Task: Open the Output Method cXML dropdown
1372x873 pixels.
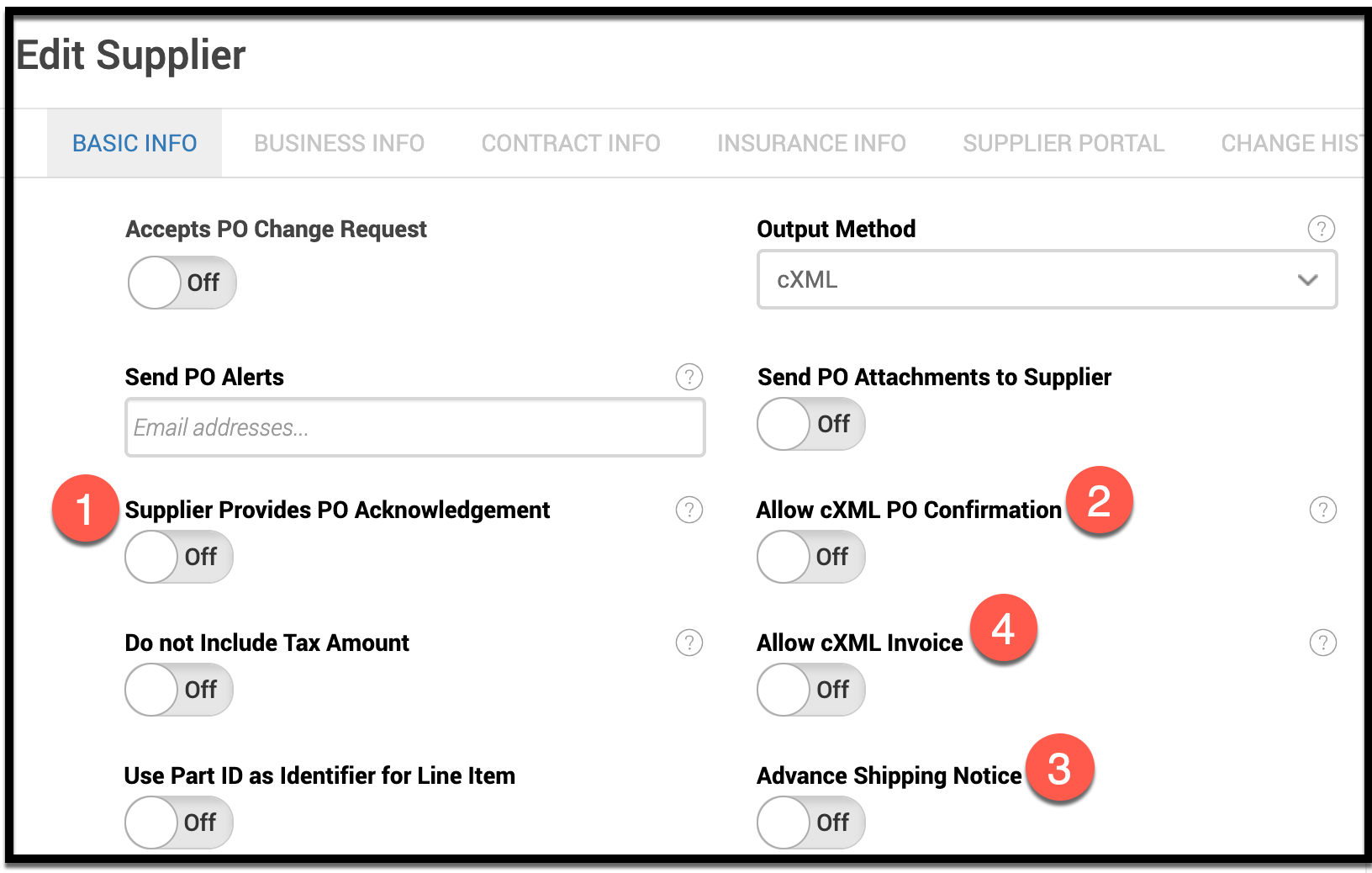Action: tap(1047, 280)
